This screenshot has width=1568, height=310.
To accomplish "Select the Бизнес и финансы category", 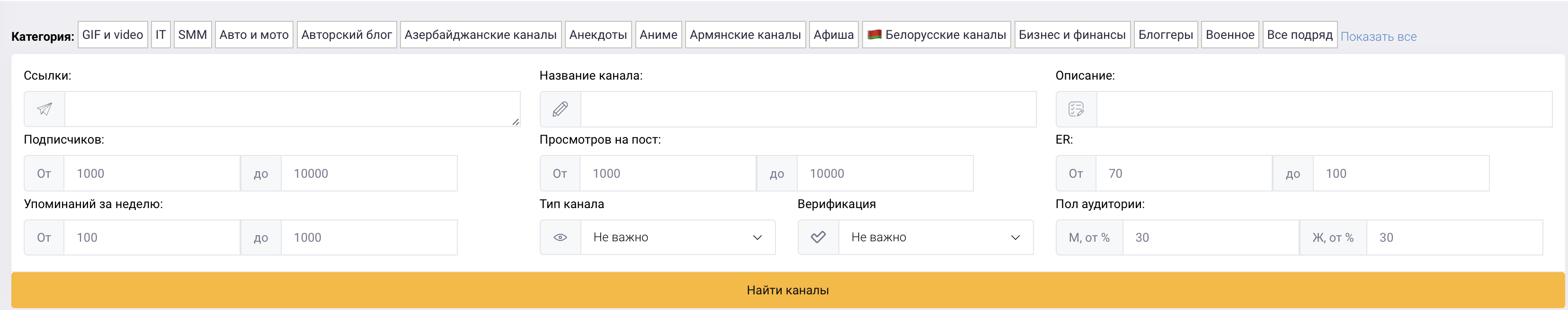I will pyautogui.click(x=1071, y=35).
